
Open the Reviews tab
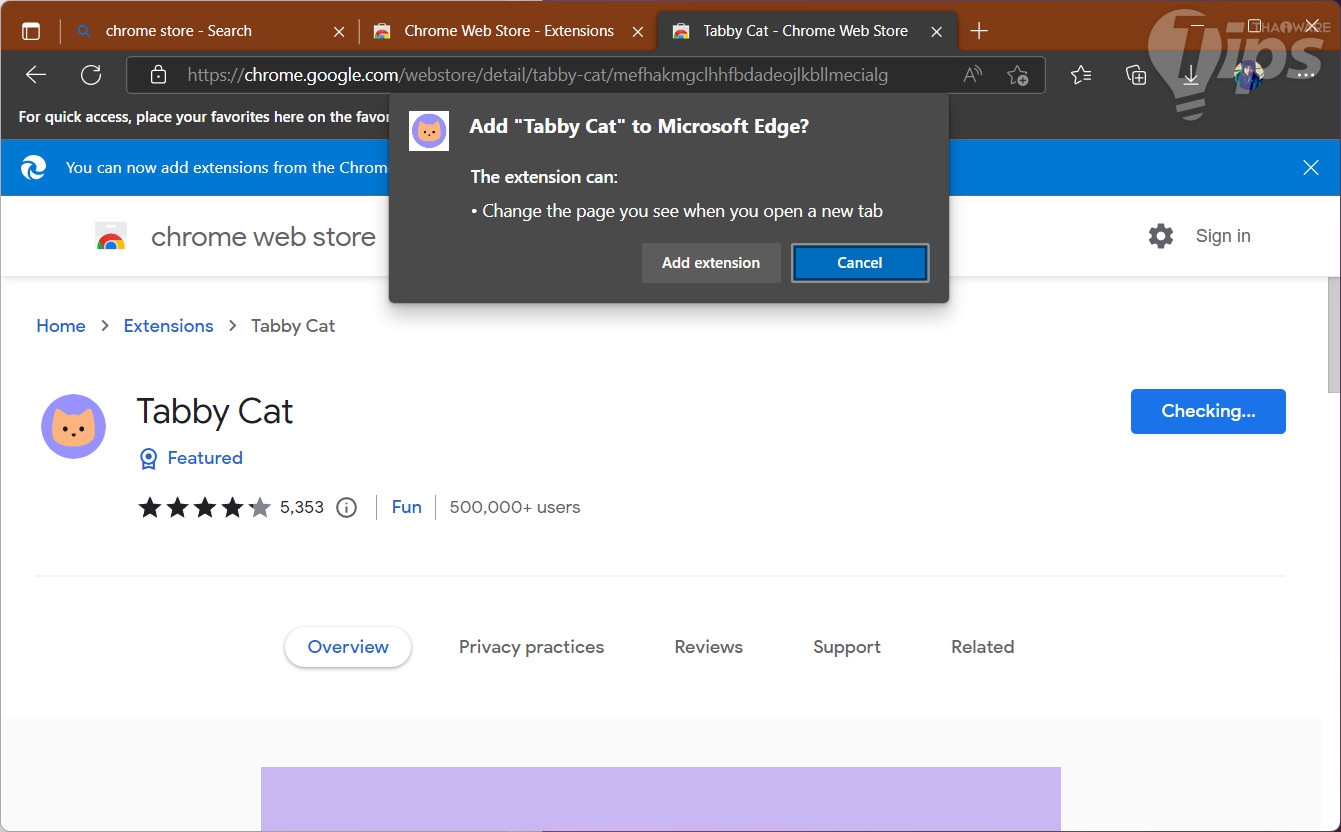coord(708,647)
